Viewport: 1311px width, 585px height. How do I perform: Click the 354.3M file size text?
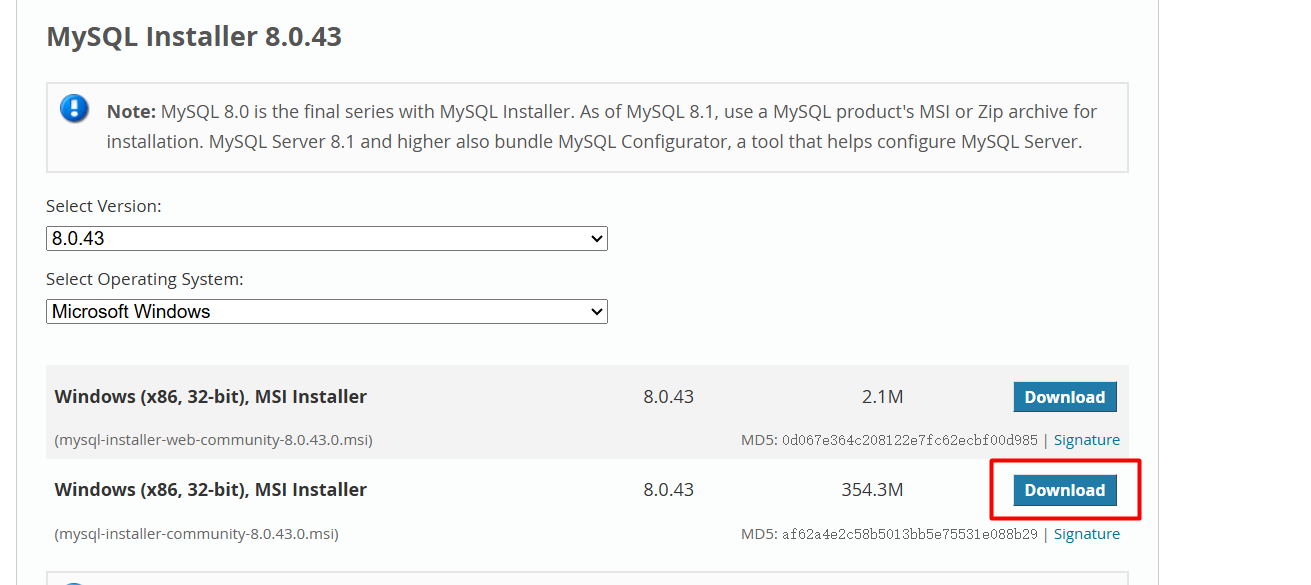click(872, 490)
